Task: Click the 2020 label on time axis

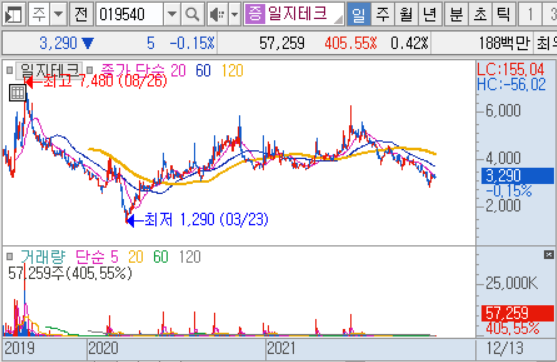Action: 103,348
